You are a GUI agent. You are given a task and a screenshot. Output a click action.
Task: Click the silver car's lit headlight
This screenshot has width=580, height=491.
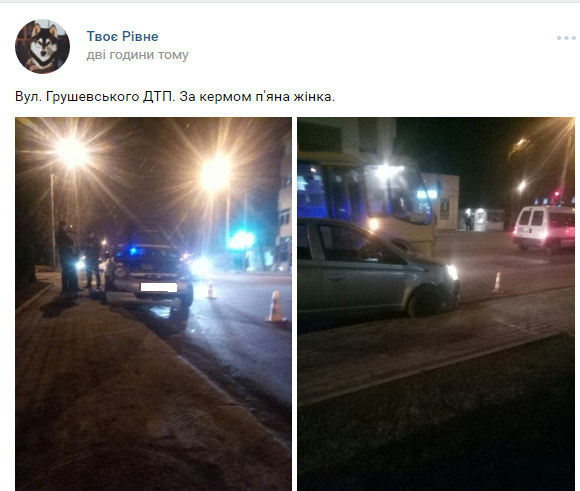click(453, 272)
